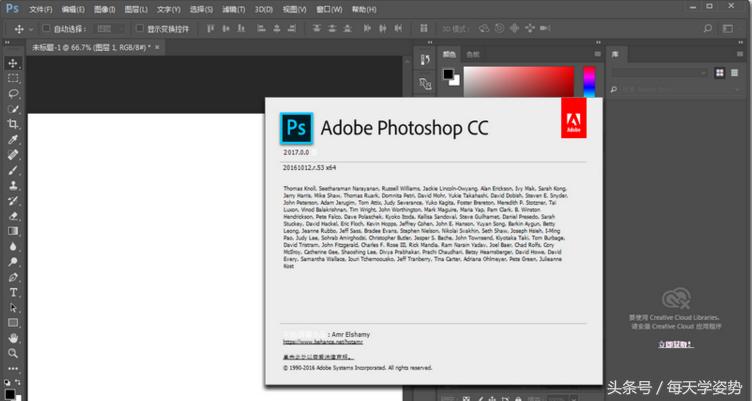The image size is (752, 401).
Task: Select the Horizontal Type tool
Action: pos(13,292)
